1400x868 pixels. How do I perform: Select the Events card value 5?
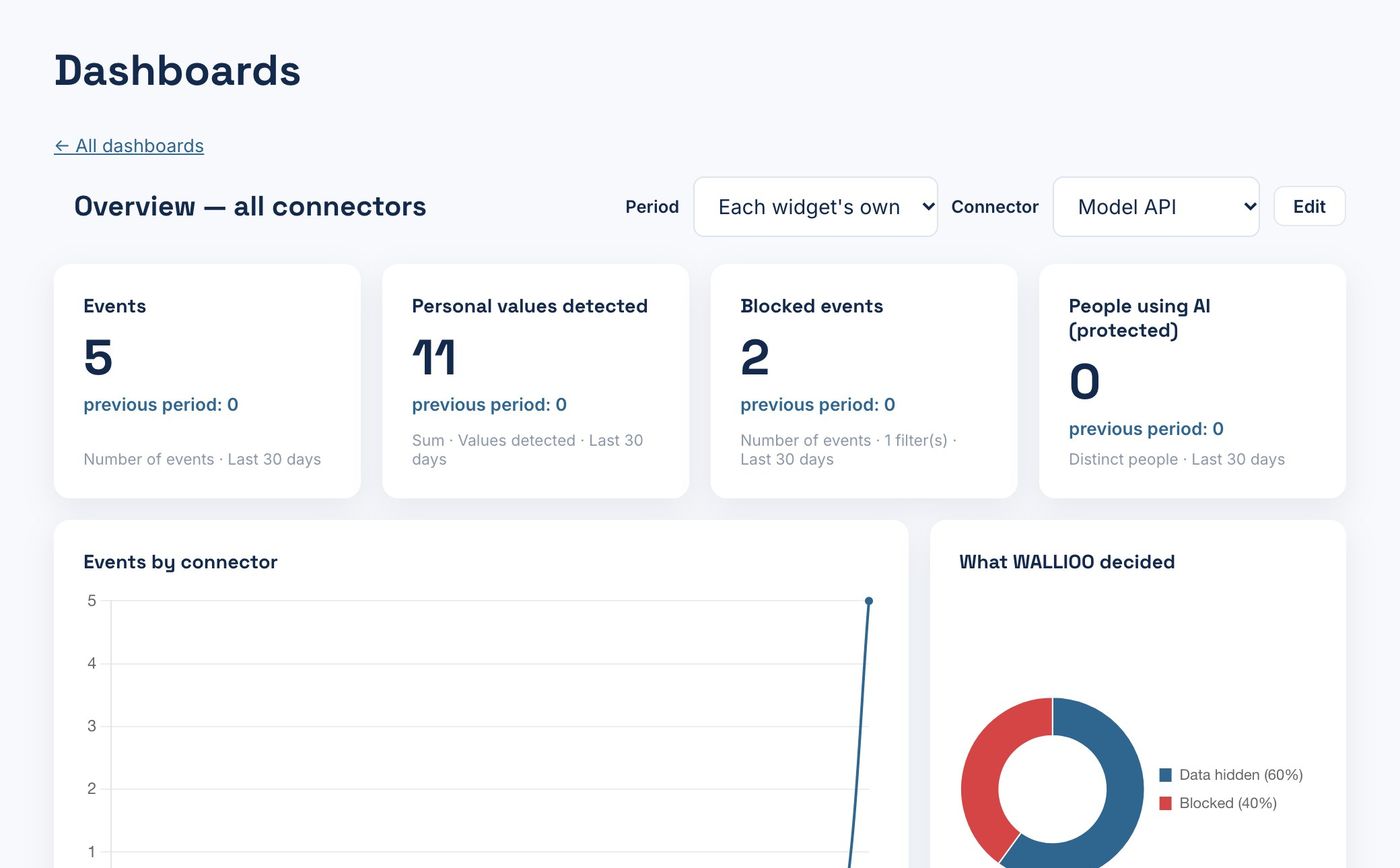(x=98, y=358)
